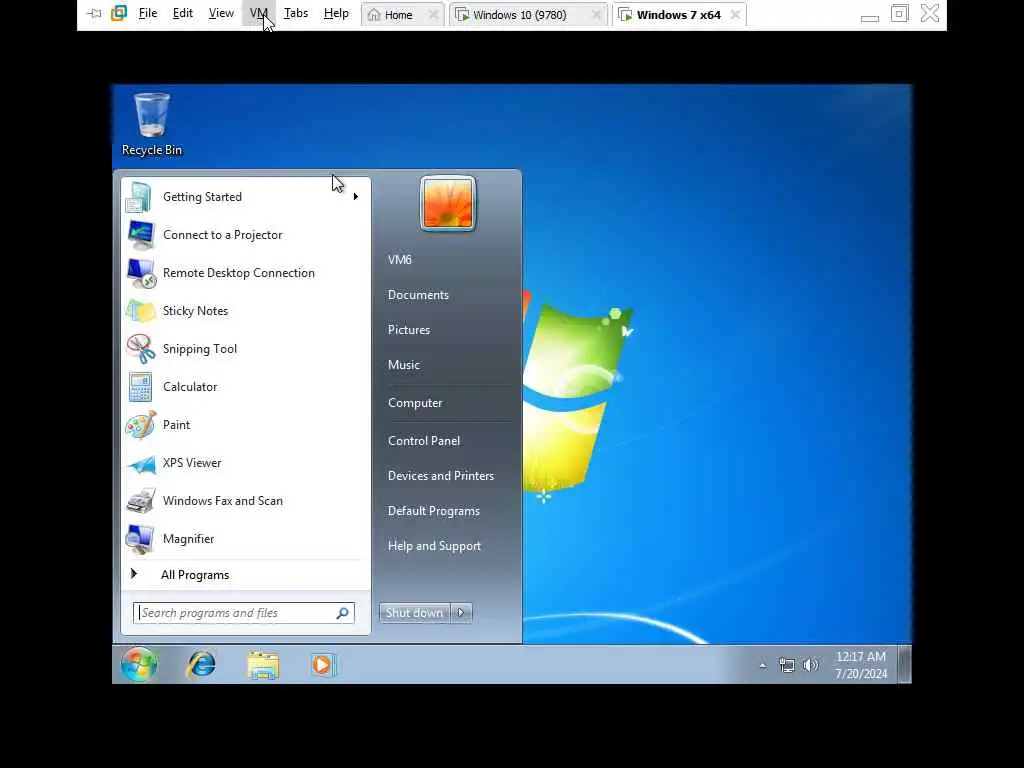Open the Tabs menu

pos(295,13)
